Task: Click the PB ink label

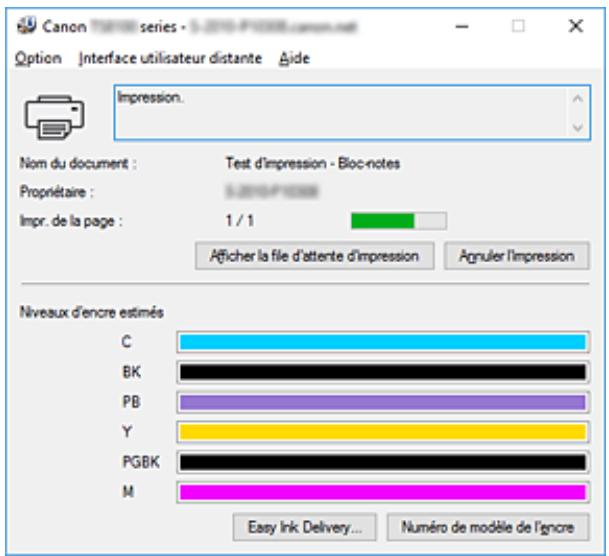Action: click(x=131, y=402)
